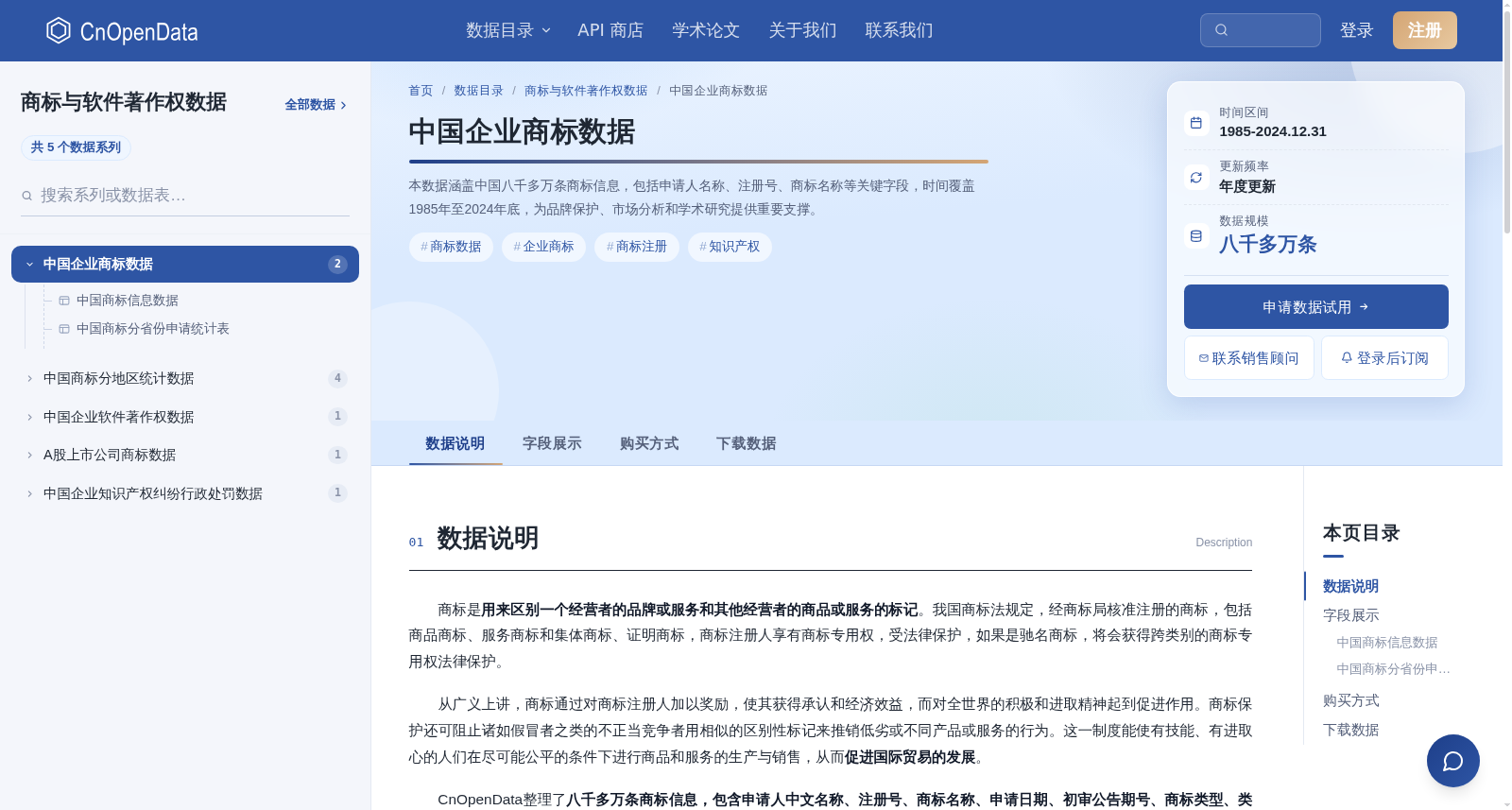Go to 数据目录 breadcrumb link
This screenshot has width=1512, height=810.
(x=478, y=91)
